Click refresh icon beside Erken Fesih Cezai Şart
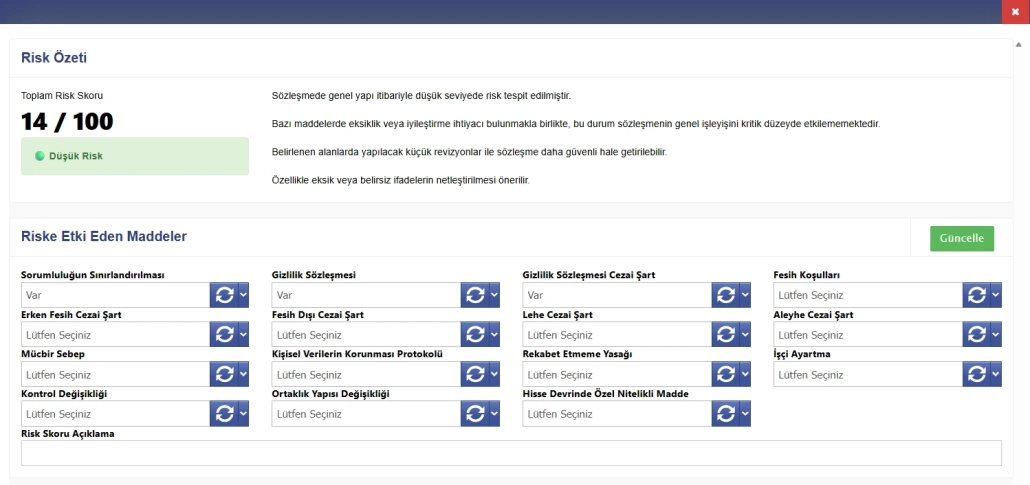This screenshot has height=485, width=1030. pos(224,335)
